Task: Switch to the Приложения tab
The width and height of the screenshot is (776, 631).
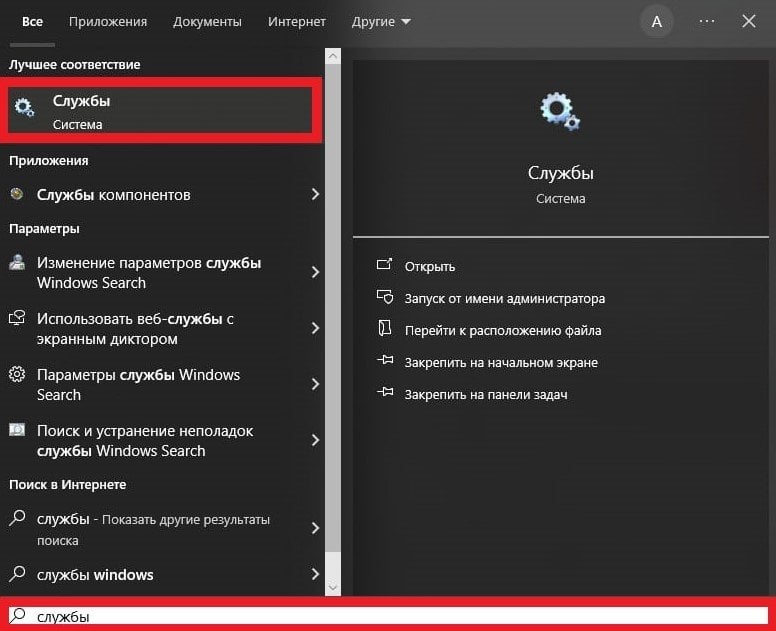Action: 108,22
